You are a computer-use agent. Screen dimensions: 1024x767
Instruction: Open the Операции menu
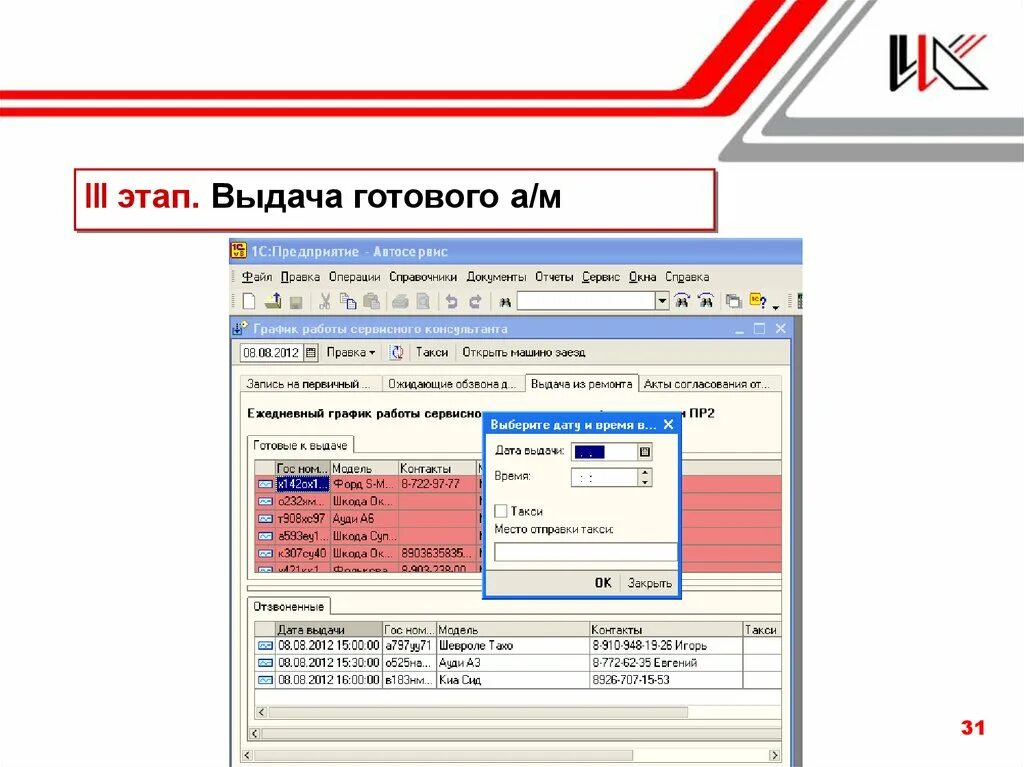[355, 277]
